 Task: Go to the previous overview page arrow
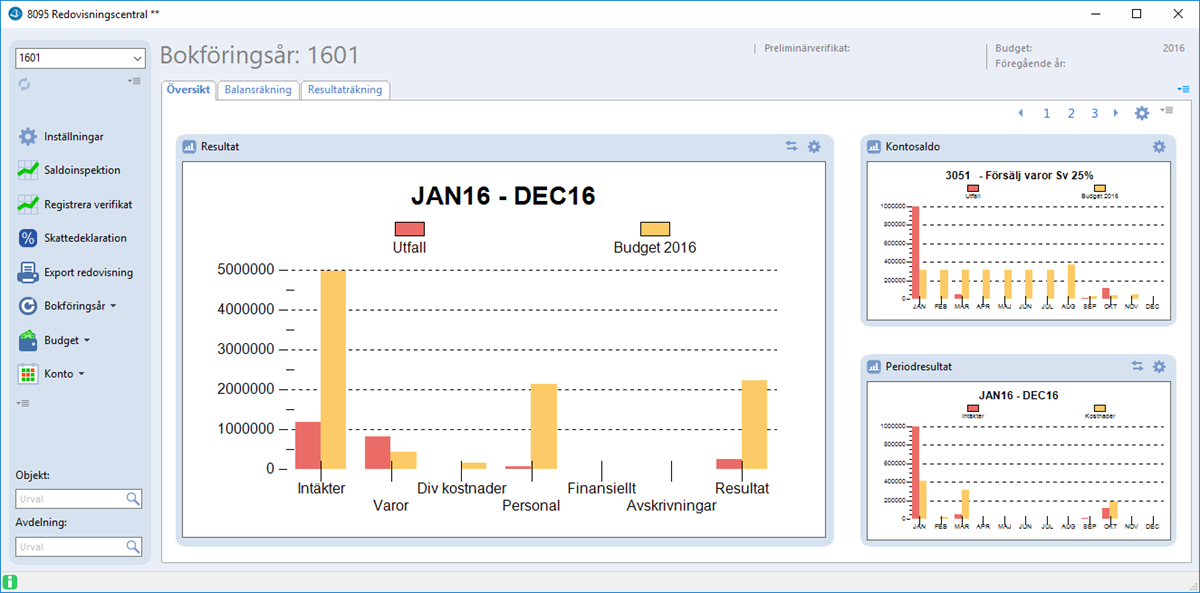1021,113
